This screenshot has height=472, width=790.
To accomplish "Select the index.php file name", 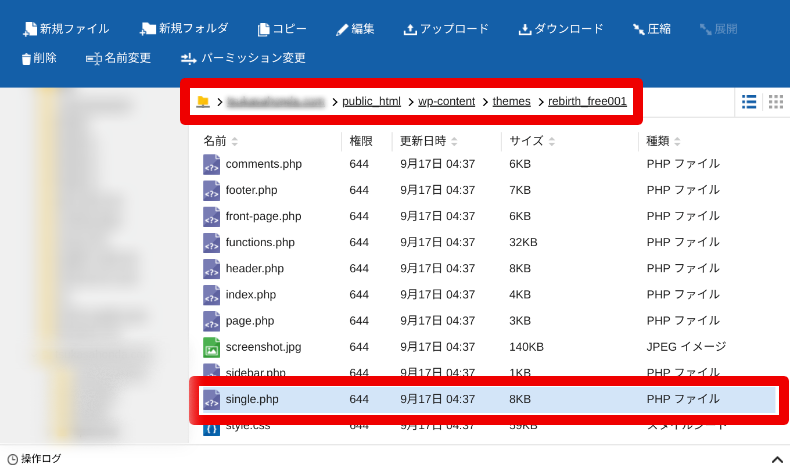I will (251, 295).
